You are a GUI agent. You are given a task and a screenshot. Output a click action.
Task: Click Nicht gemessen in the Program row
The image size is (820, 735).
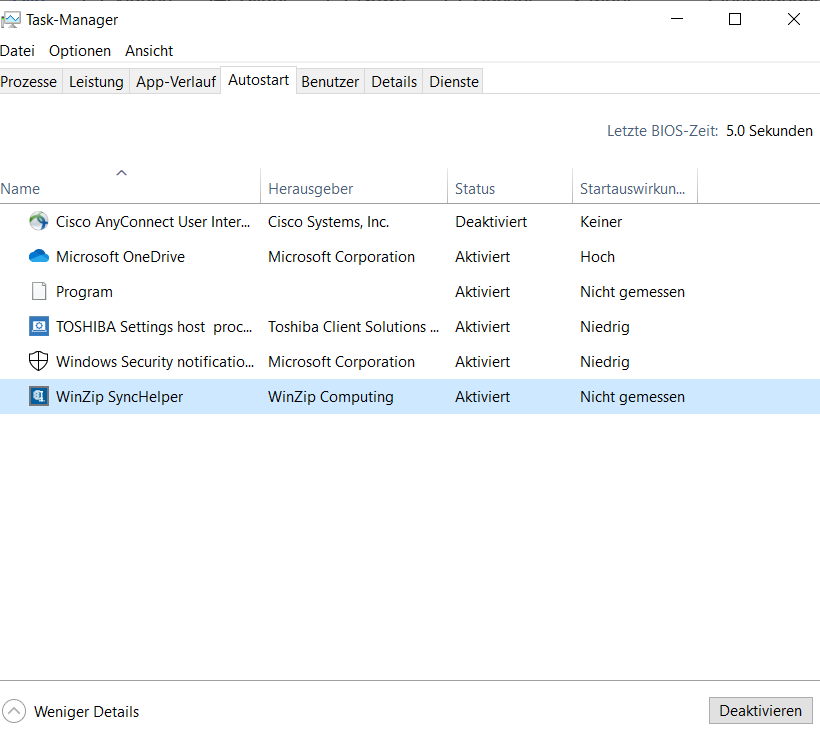click(x=632, y=291)
